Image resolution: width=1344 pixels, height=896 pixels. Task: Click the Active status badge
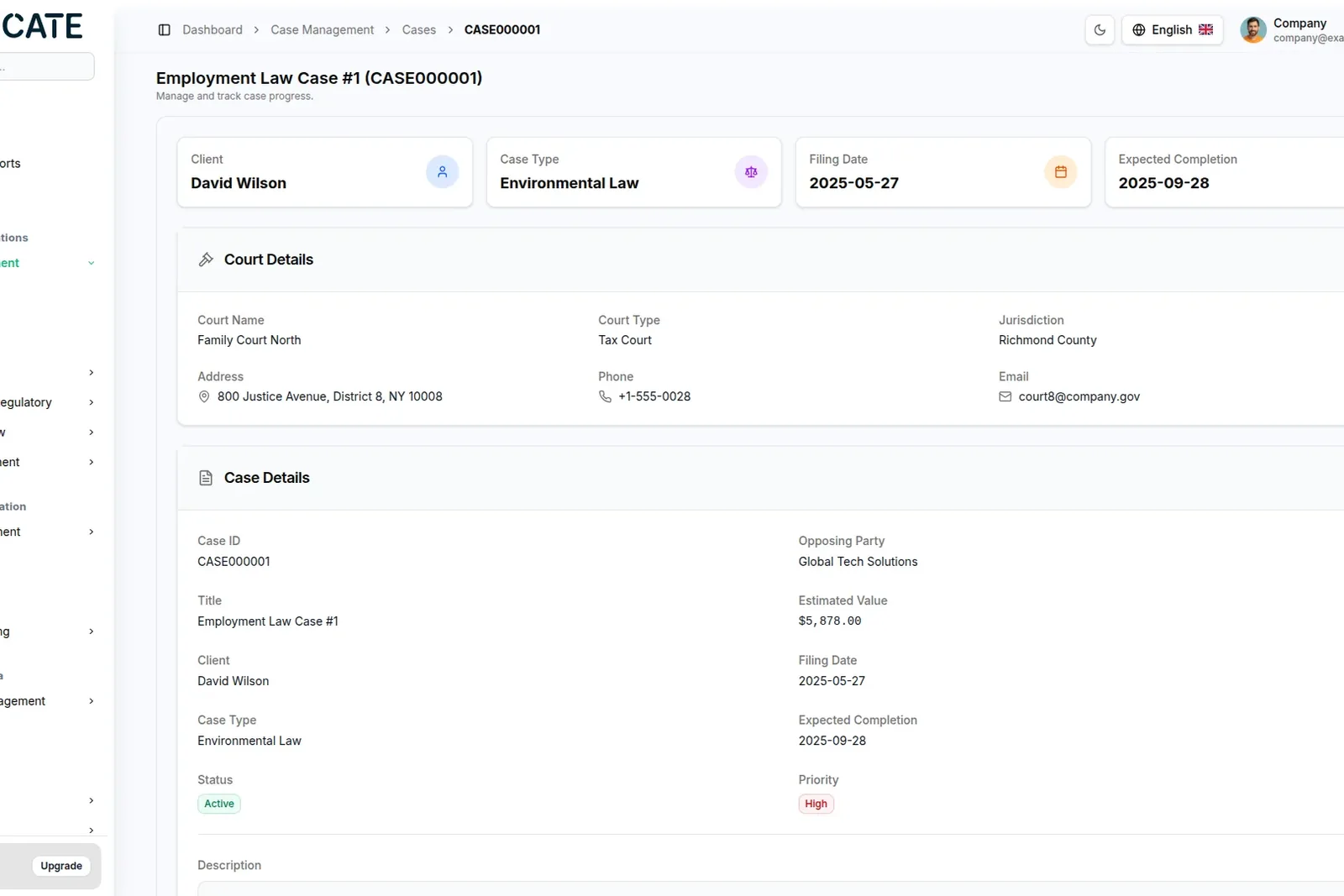pos(219,804)
